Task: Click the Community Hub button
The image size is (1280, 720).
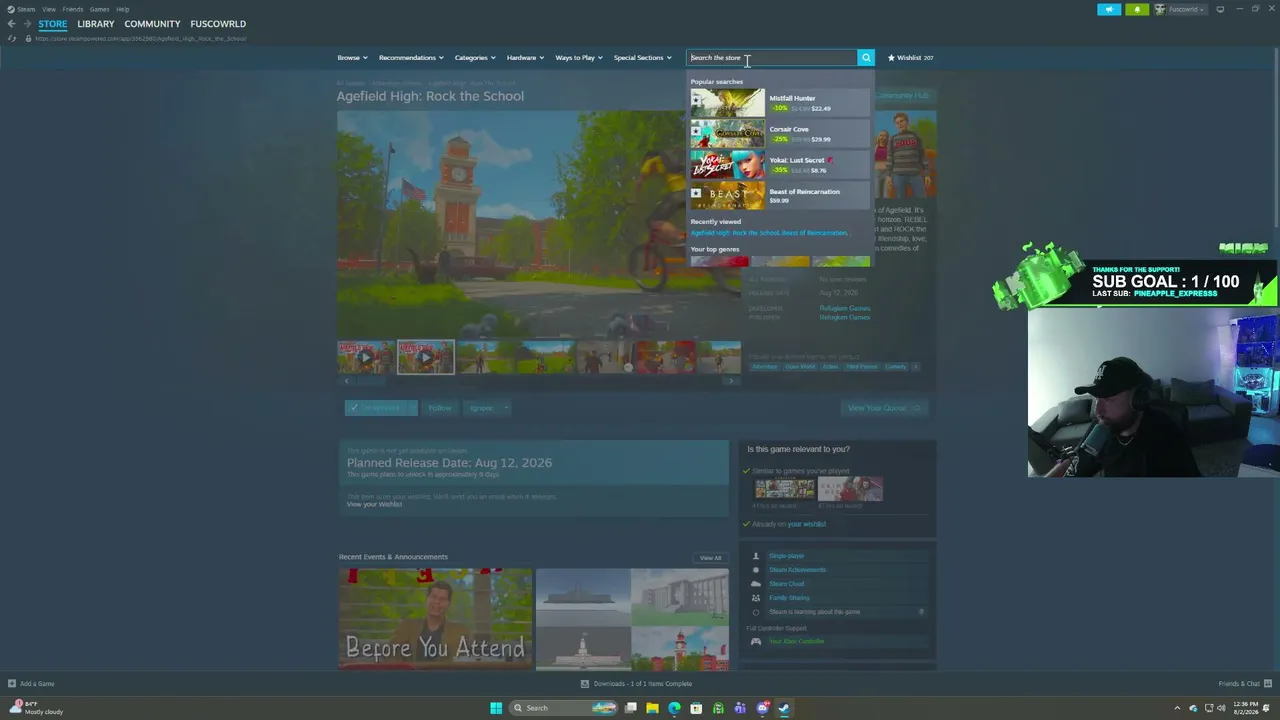Action: coord(903,96)
